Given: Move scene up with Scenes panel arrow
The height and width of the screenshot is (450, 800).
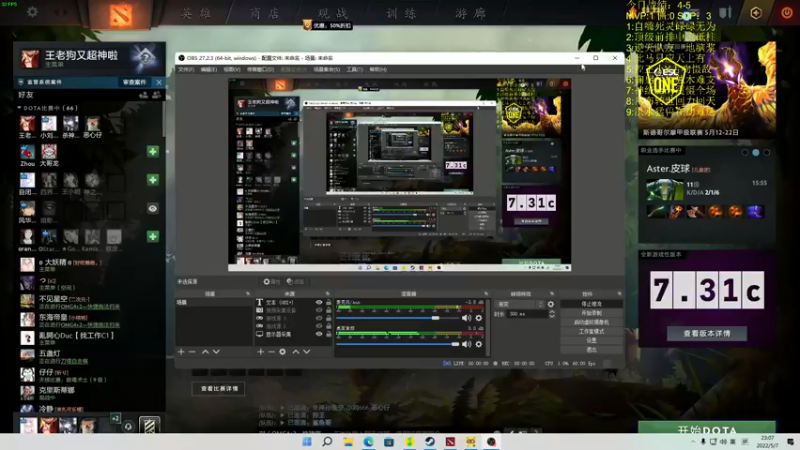Looking at the screenshot, I should pyautogui.click(x=205, y=352).
